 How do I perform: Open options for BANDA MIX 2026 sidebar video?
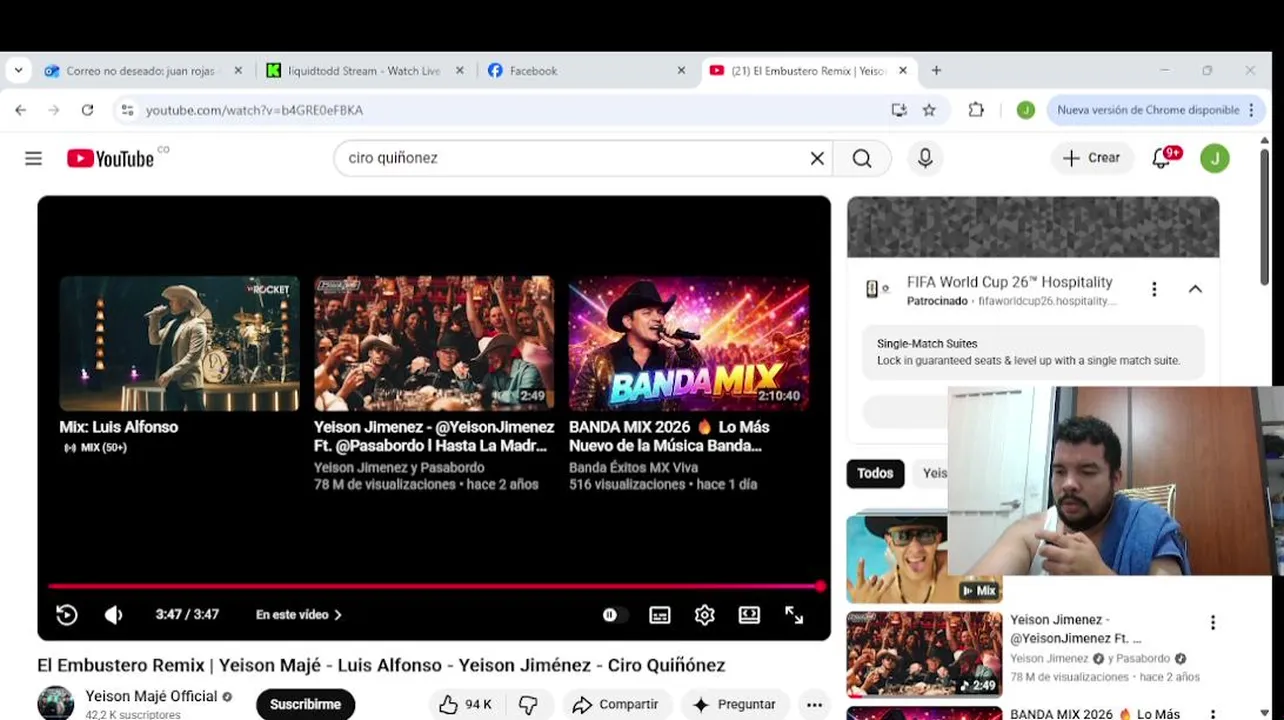1213,714
